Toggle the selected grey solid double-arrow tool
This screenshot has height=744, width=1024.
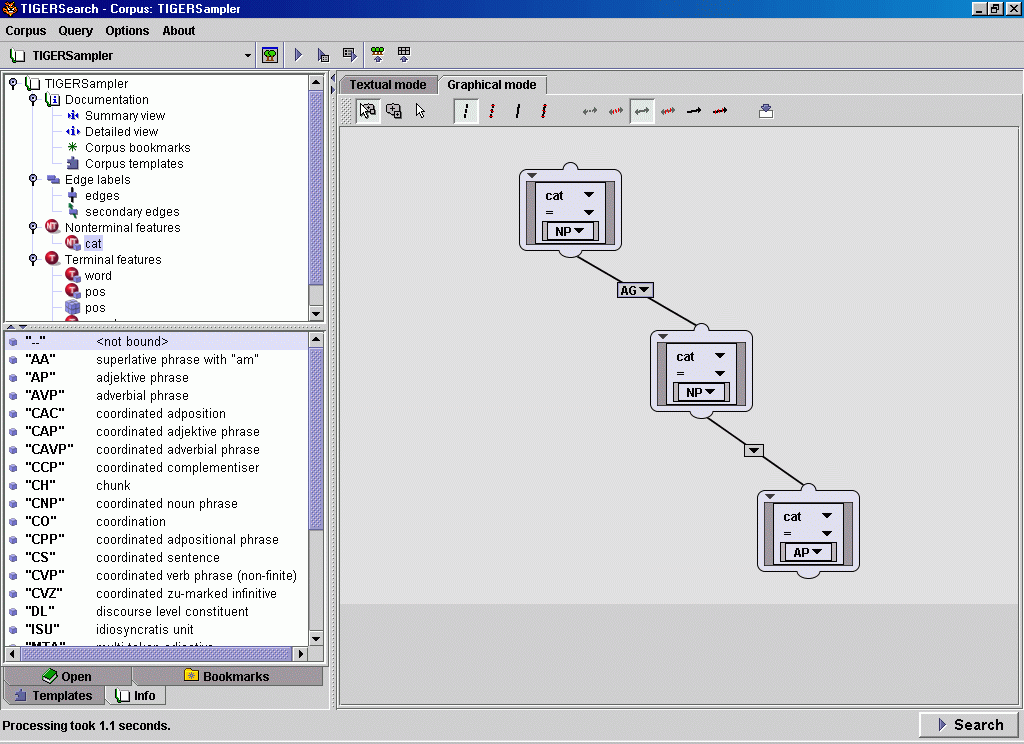pyautogui.click(x=642, y=111)
